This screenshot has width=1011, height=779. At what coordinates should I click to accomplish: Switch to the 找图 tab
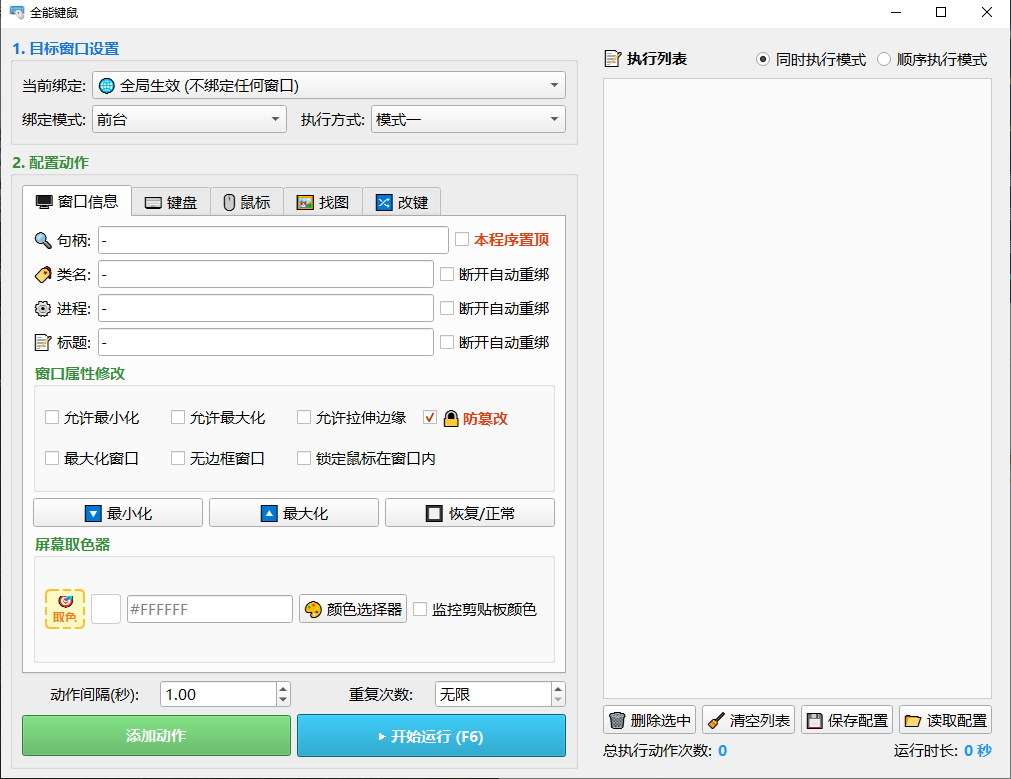(x=323, y=202)
